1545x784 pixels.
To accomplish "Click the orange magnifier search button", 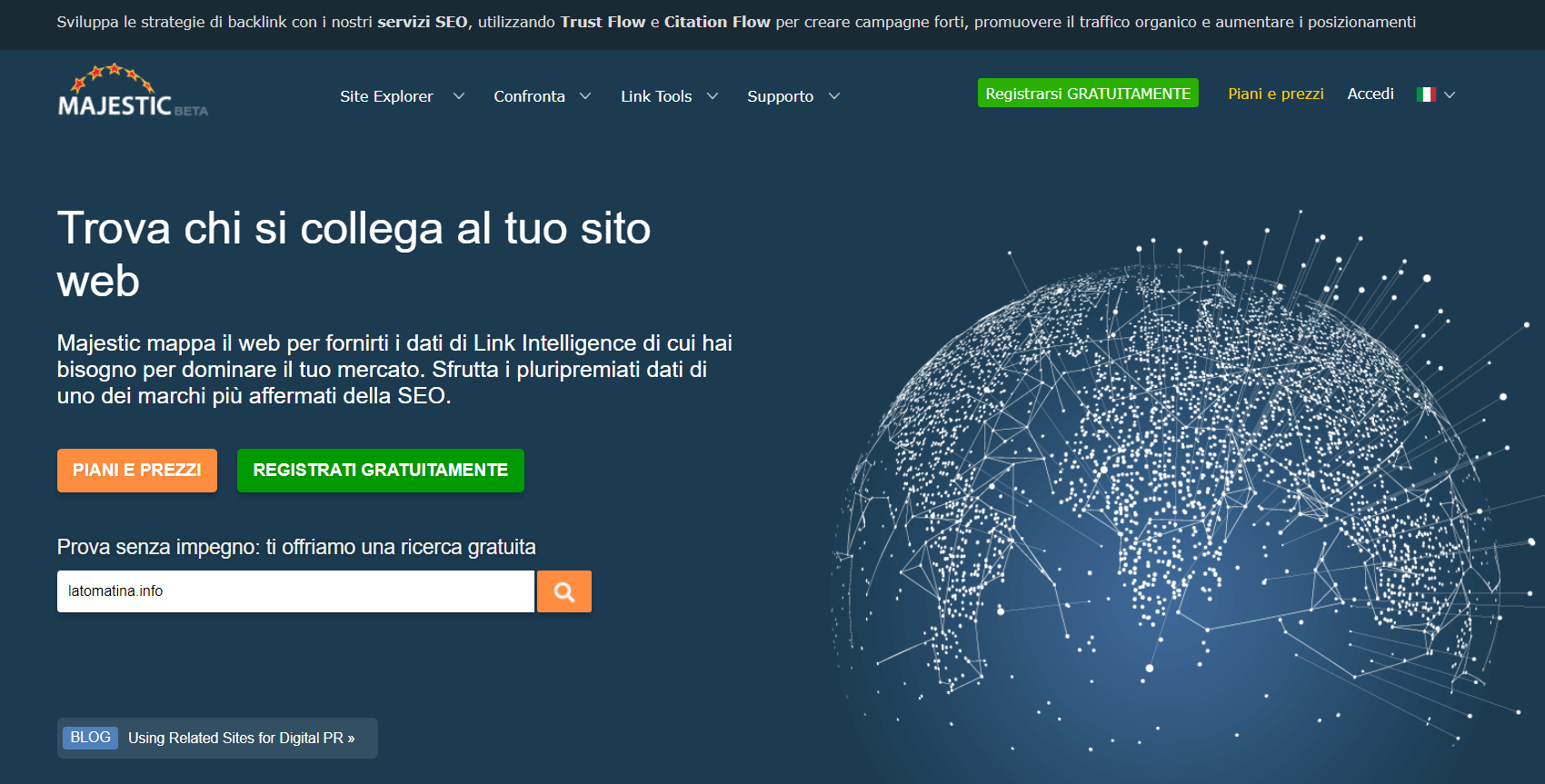I will pos(564,591).
